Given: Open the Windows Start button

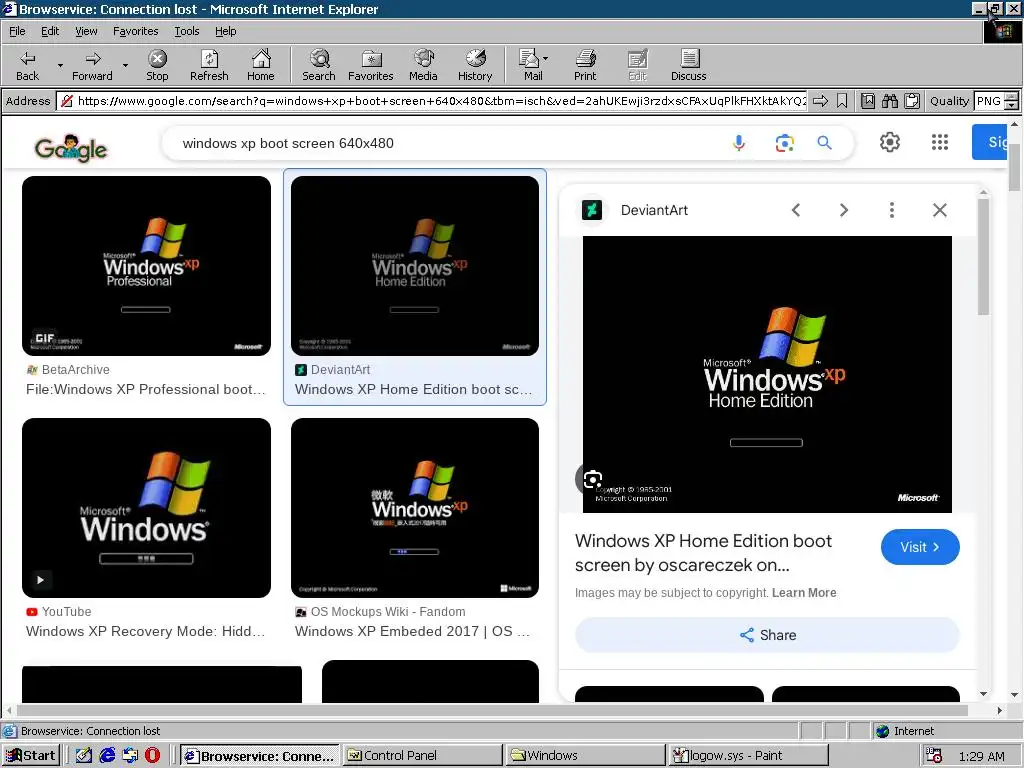Looking at the screenshot, I should 31,756.
